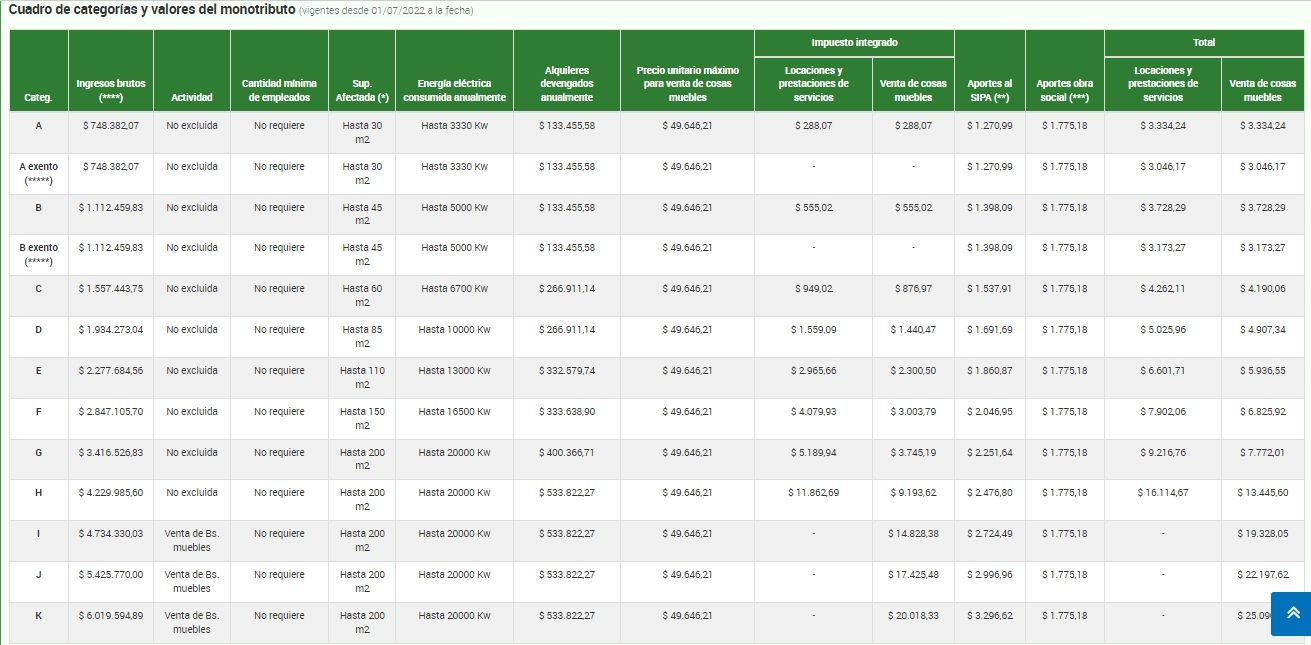Click the scroll-to-top arrow button
This screenshot has width=1311, height=645.
point(1292,613)
